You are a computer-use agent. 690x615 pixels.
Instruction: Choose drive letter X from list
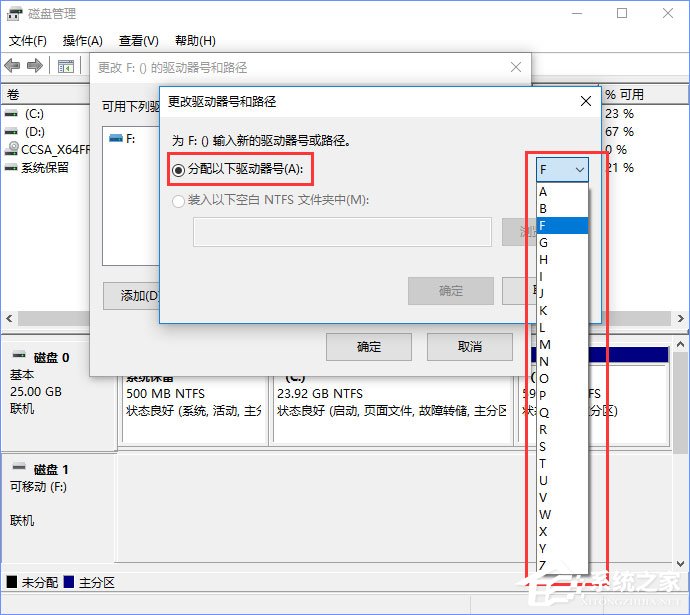(562, 531)
